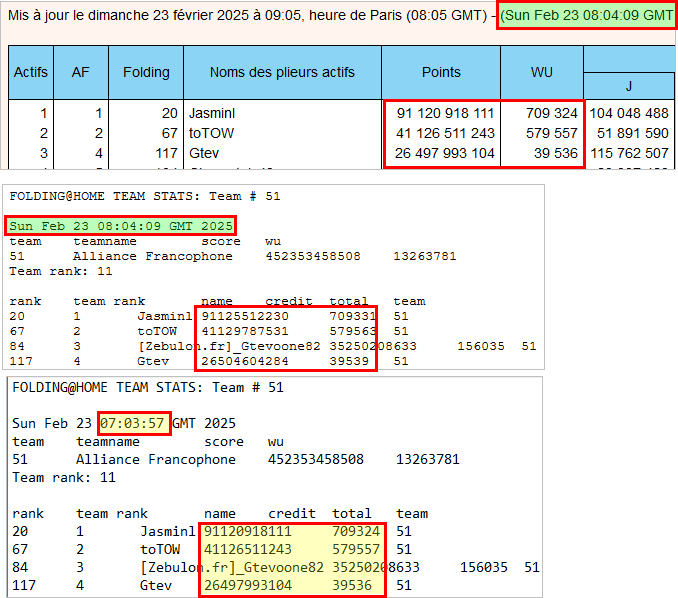Image resolution: width=678 pixels, height=598 pixels.
Task: Click the 'Folding' column header
Action: click(x=146, y=72)
